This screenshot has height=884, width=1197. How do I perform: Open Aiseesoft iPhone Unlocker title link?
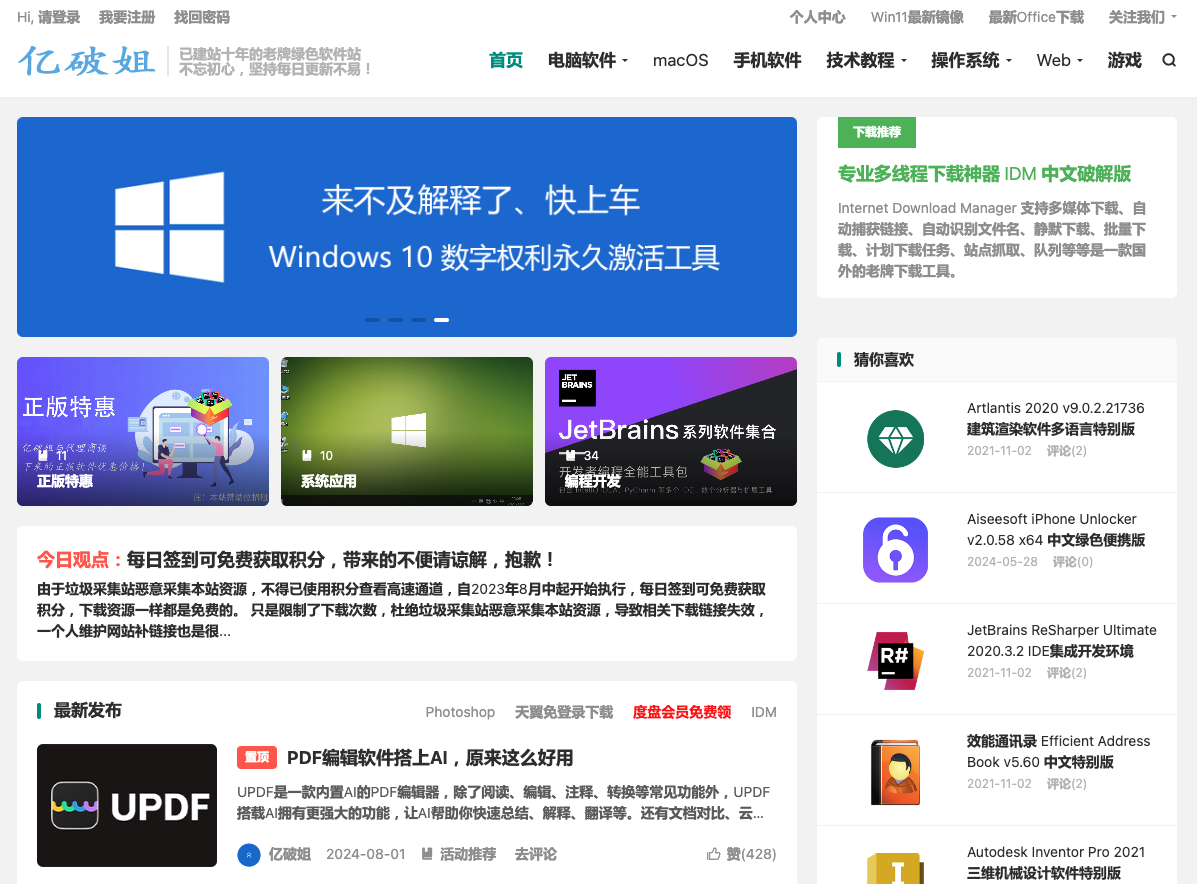click(x=1056, y=530)
